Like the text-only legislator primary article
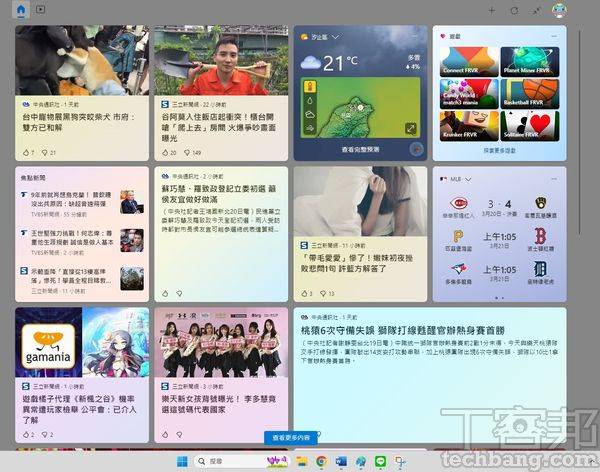 (x=165, y=293)
